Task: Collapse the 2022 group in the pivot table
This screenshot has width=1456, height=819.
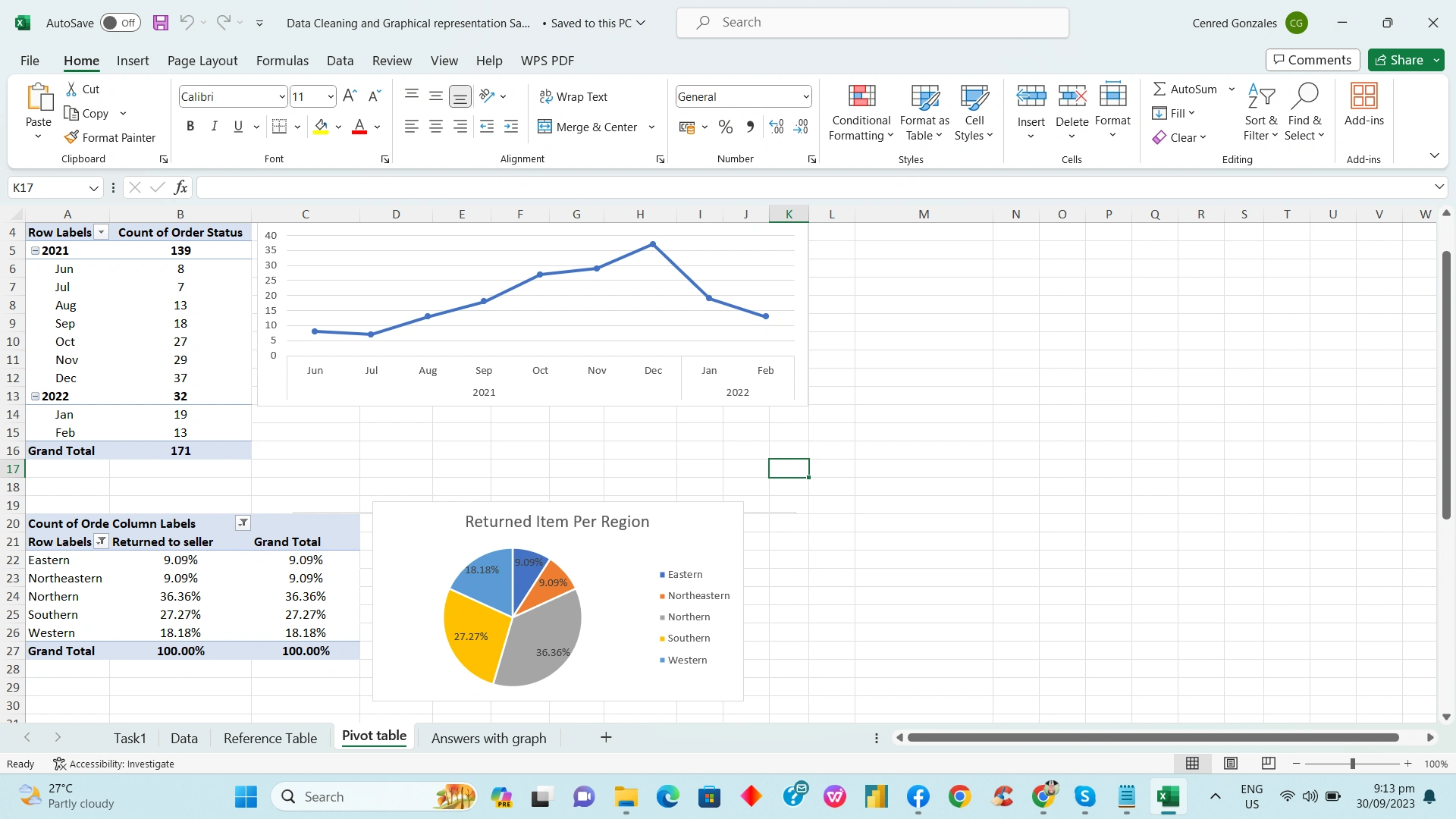Action: point(35,395)
